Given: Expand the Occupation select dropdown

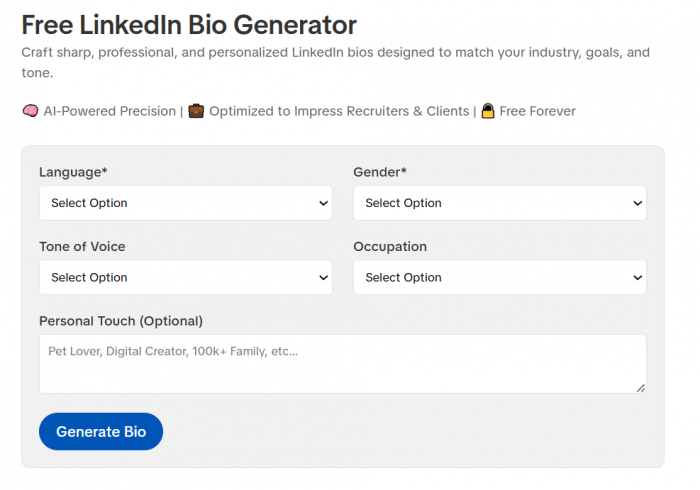Looking at the screenshot, I should coord(500,277).
